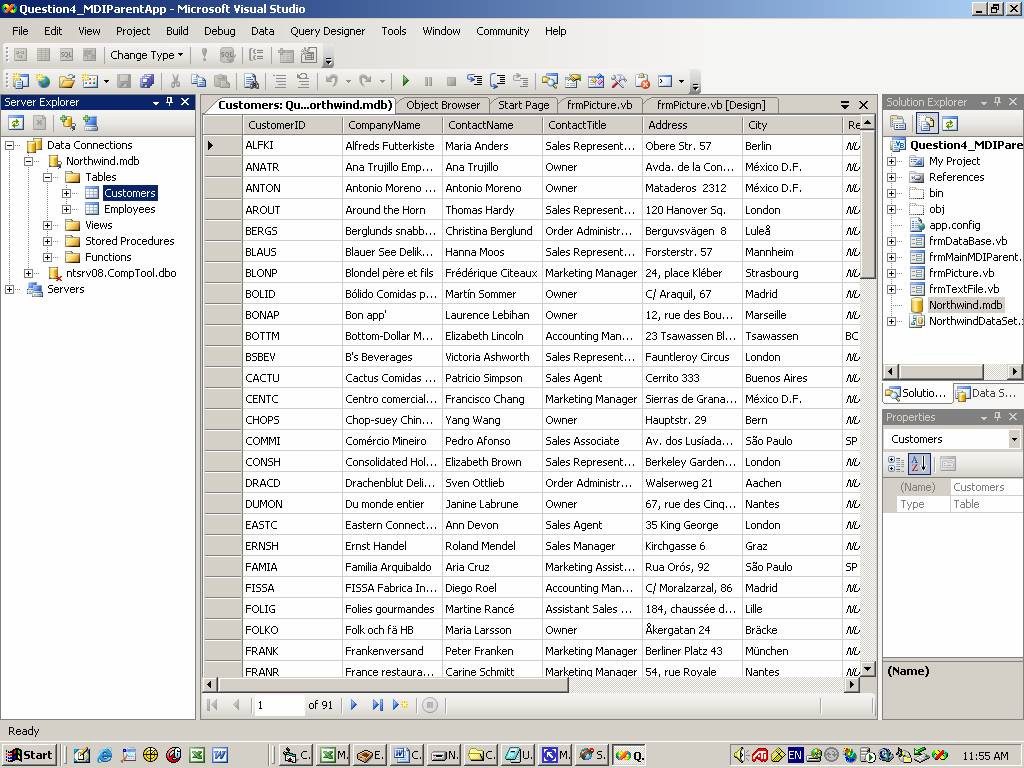
Task: Click the Start button on taskbar
Action: click(29, 755)
